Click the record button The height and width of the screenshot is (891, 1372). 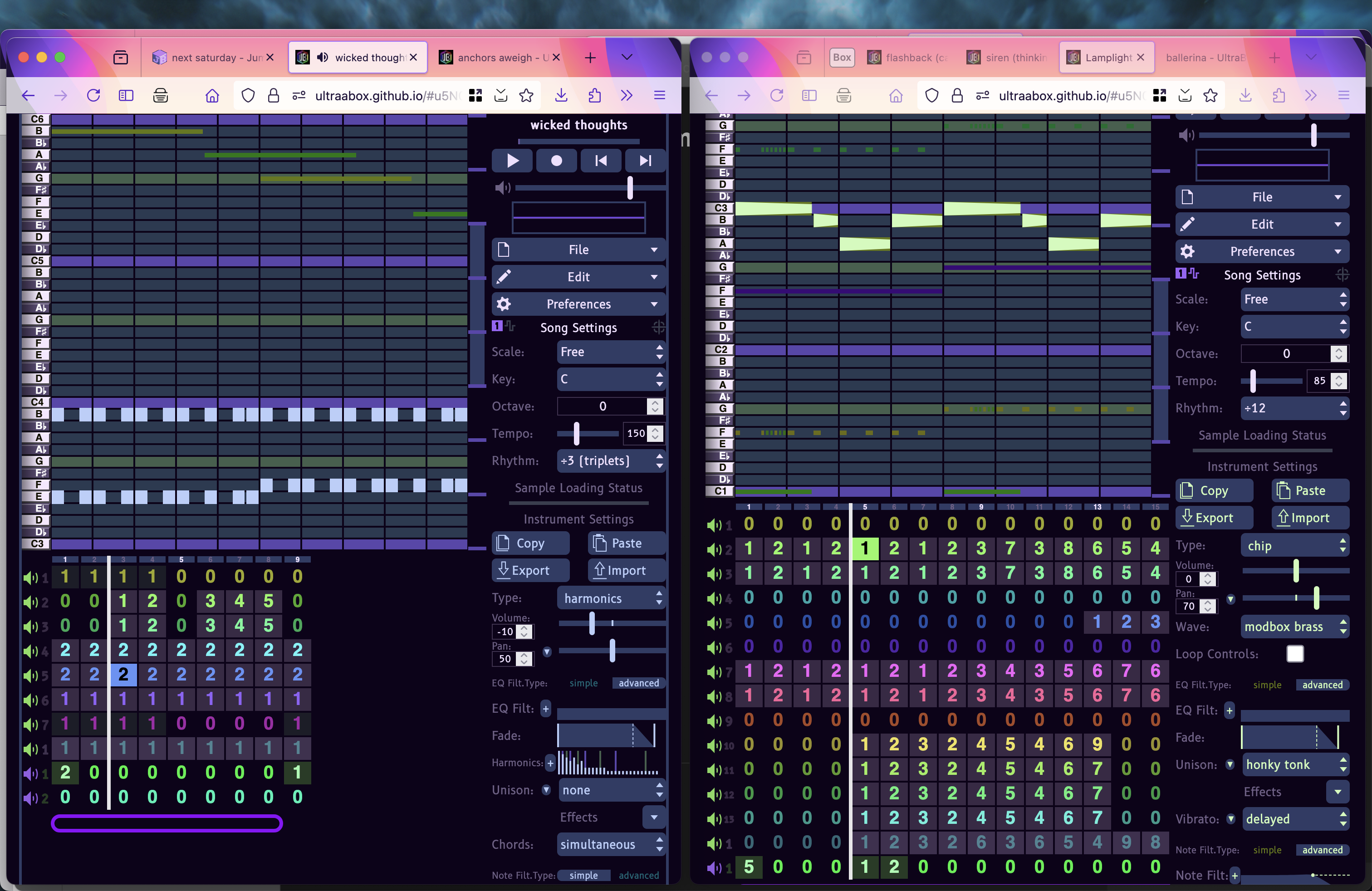(556, 161)
